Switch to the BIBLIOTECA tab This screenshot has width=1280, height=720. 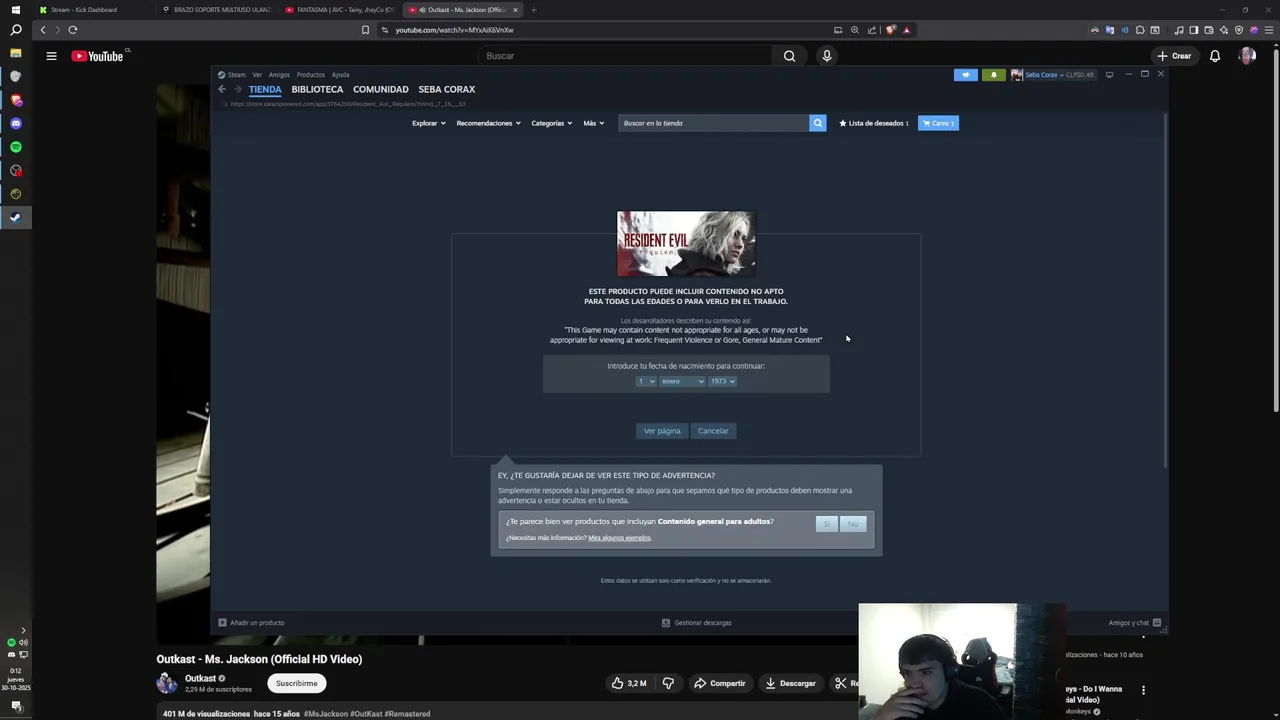click(x=317, y=89)
